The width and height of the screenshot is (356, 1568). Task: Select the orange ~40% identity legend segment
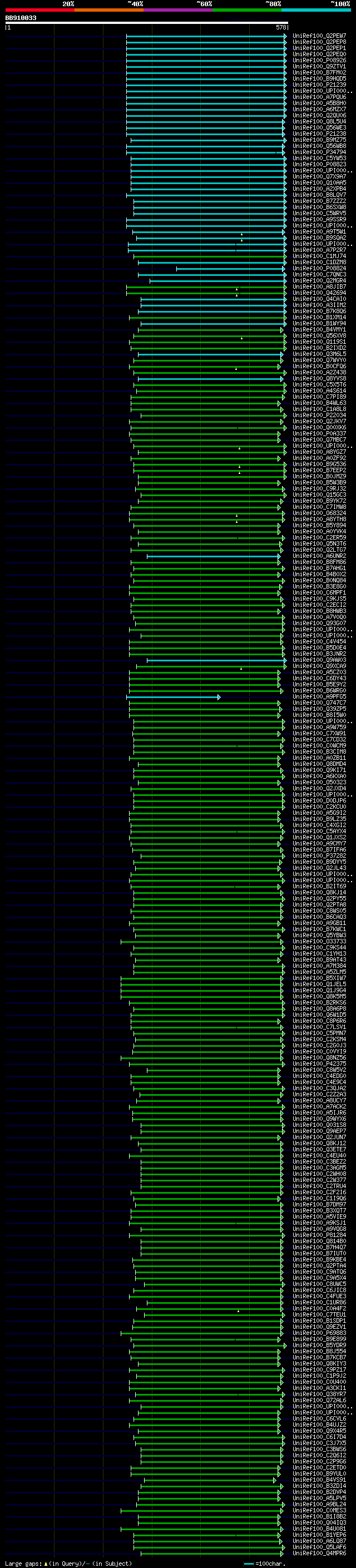tap(109, 10)
